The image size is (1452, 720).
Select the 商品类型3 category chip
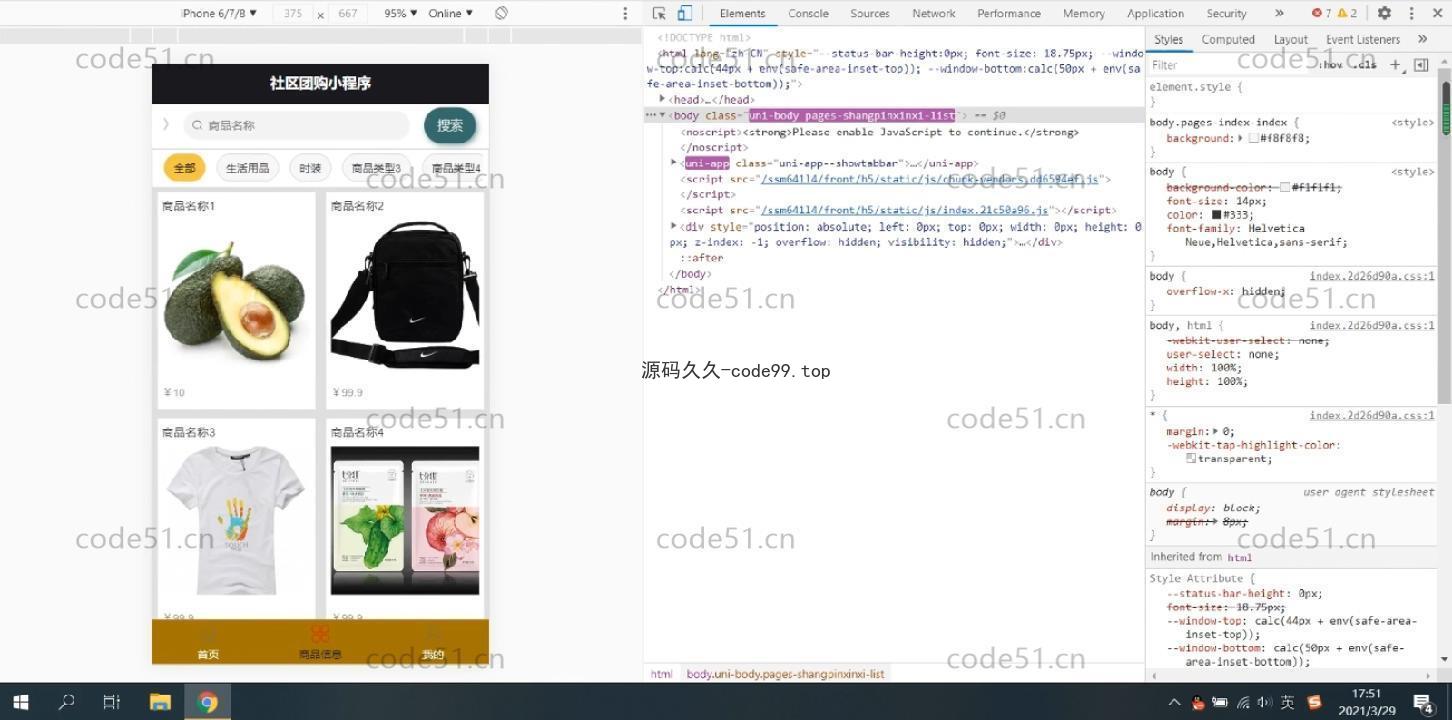[376, 168]
